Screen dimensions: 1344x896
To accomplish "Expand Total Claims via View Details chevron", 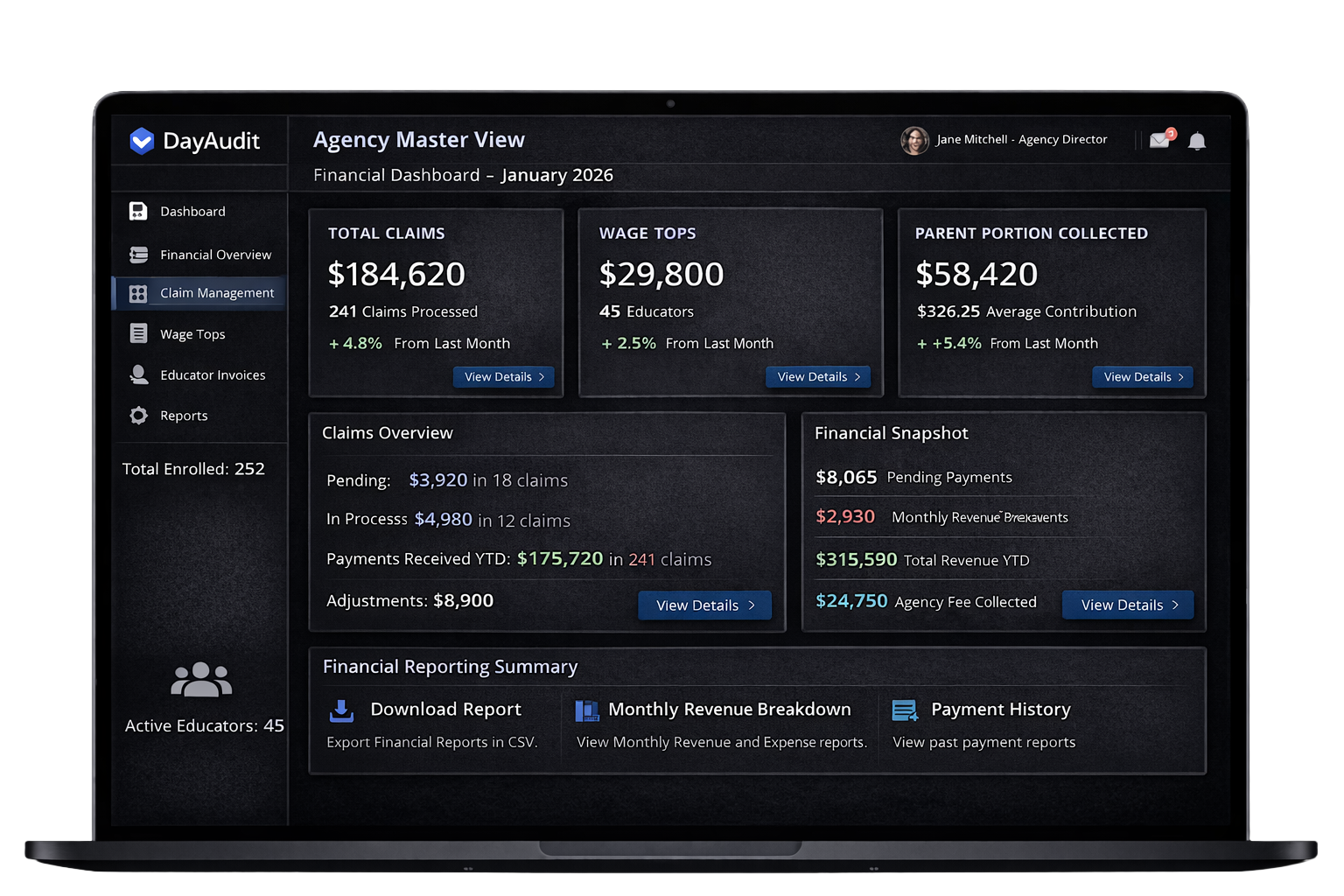I will pyautogui.click(x=543, y=376).
